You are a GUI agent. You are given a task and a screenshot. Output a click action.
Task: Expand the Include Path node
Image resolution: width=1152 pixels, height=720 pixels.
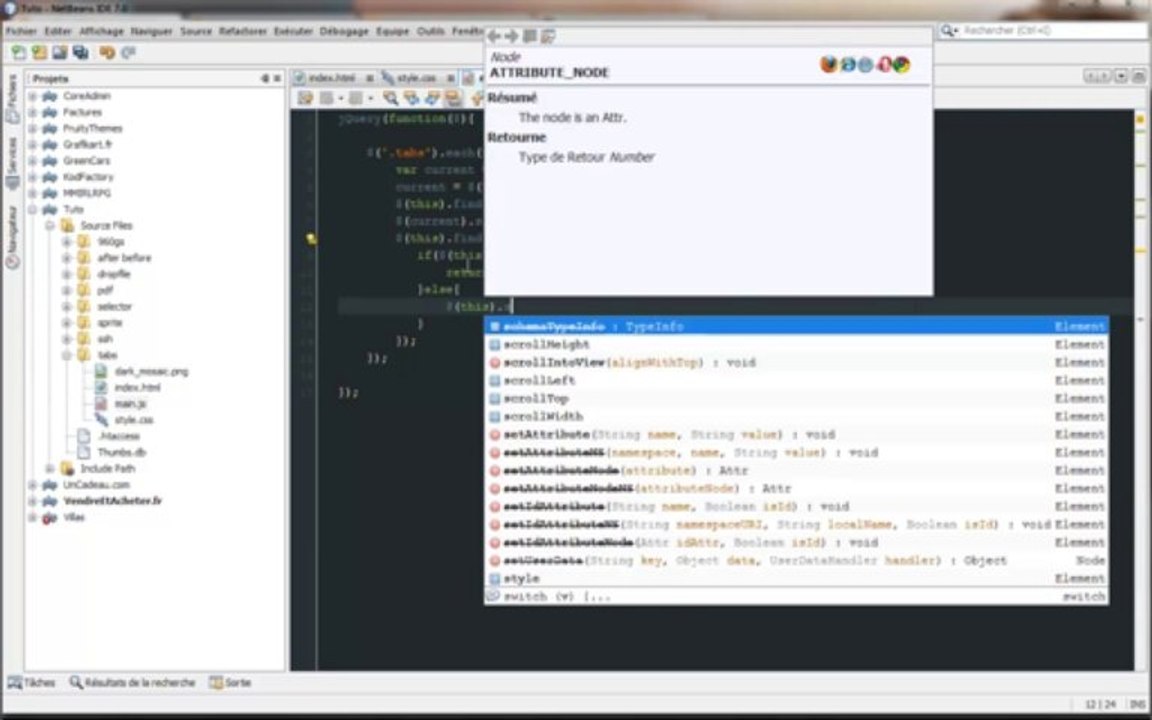[x=49, y=469]
